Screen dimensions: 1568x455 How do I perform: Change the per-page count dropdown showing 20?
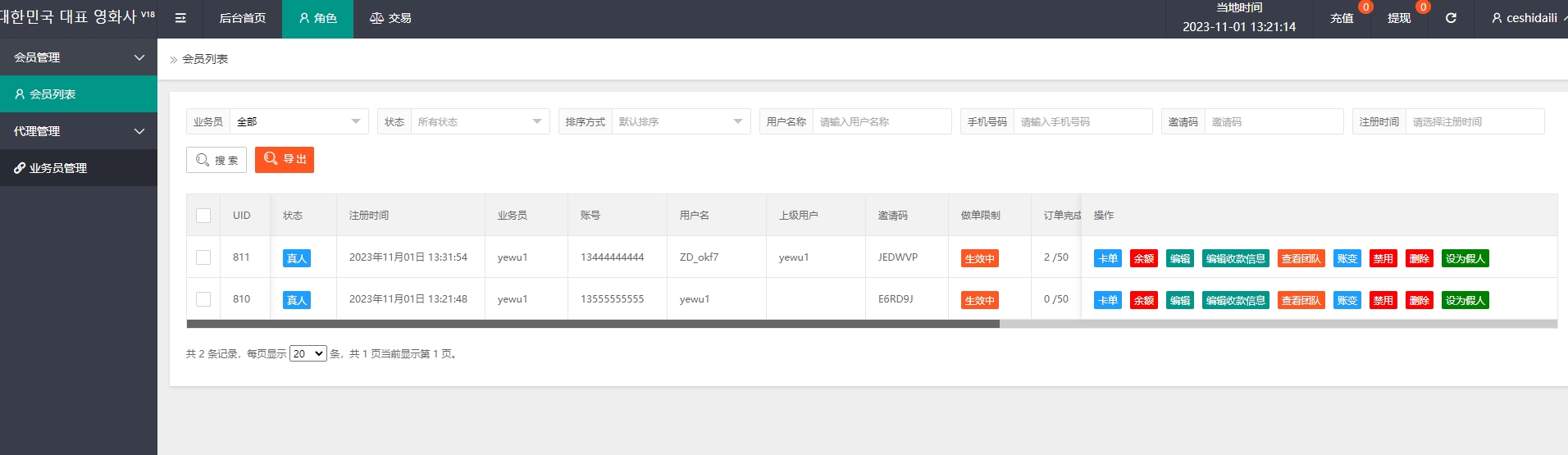(x=308, y=354)
